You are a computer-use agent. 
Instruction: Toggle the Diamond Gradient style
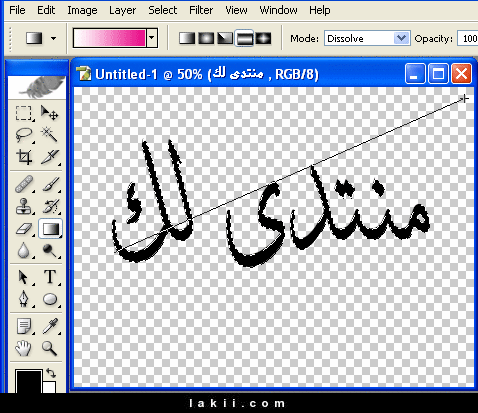(263, 38)
